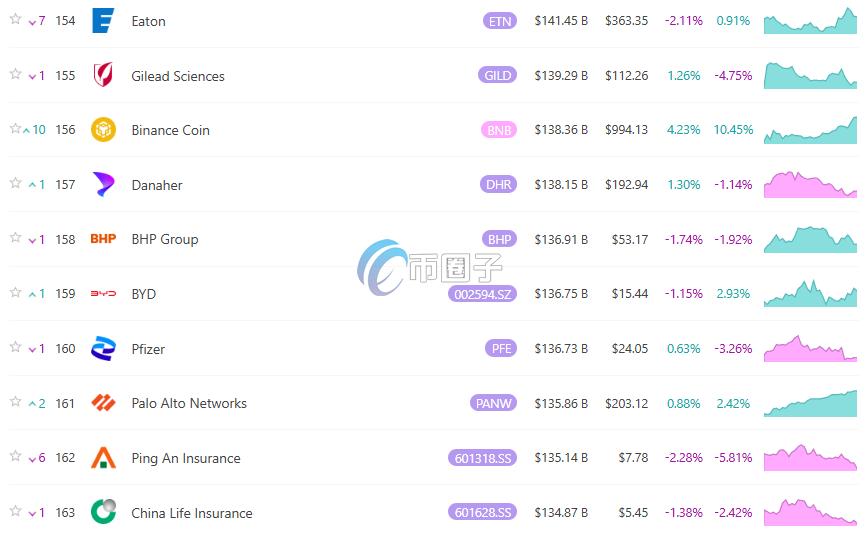Open the Gilead Sciences name link
Image resolution: width=865 pixels, height=535 pixels.
178,76
